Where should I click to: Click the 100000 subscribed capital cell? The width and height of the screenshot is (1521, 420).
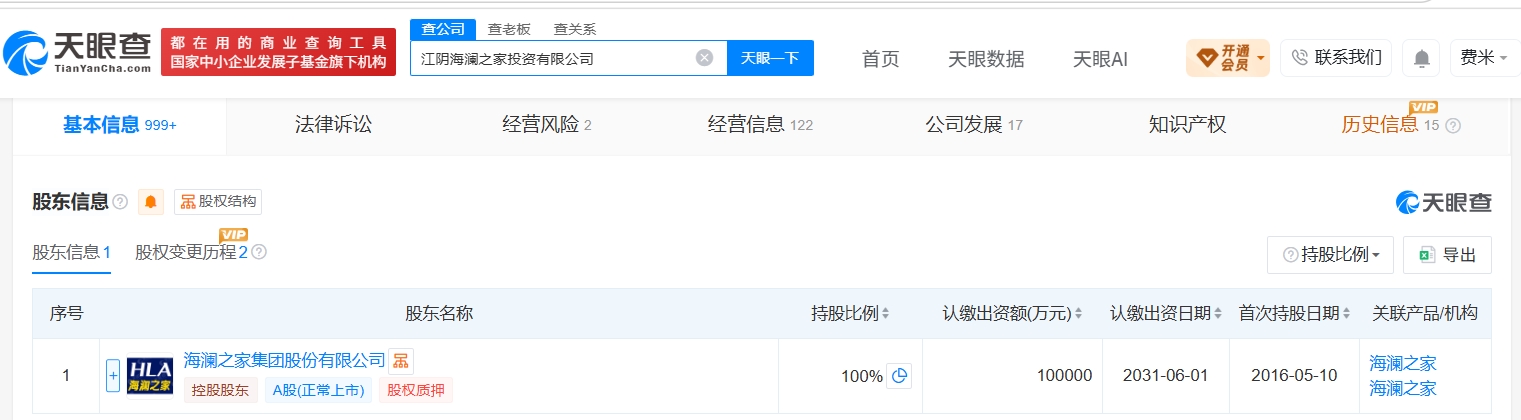tap(1012, 376)
